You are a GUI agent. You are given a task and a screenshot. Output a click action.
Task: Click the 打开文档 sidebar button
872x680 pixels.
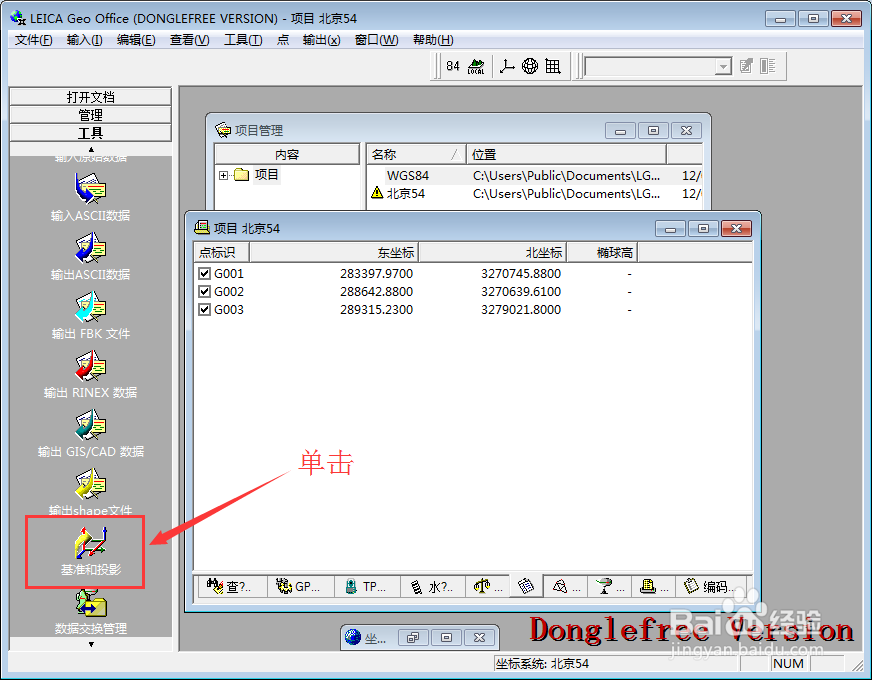click(90, 97)
